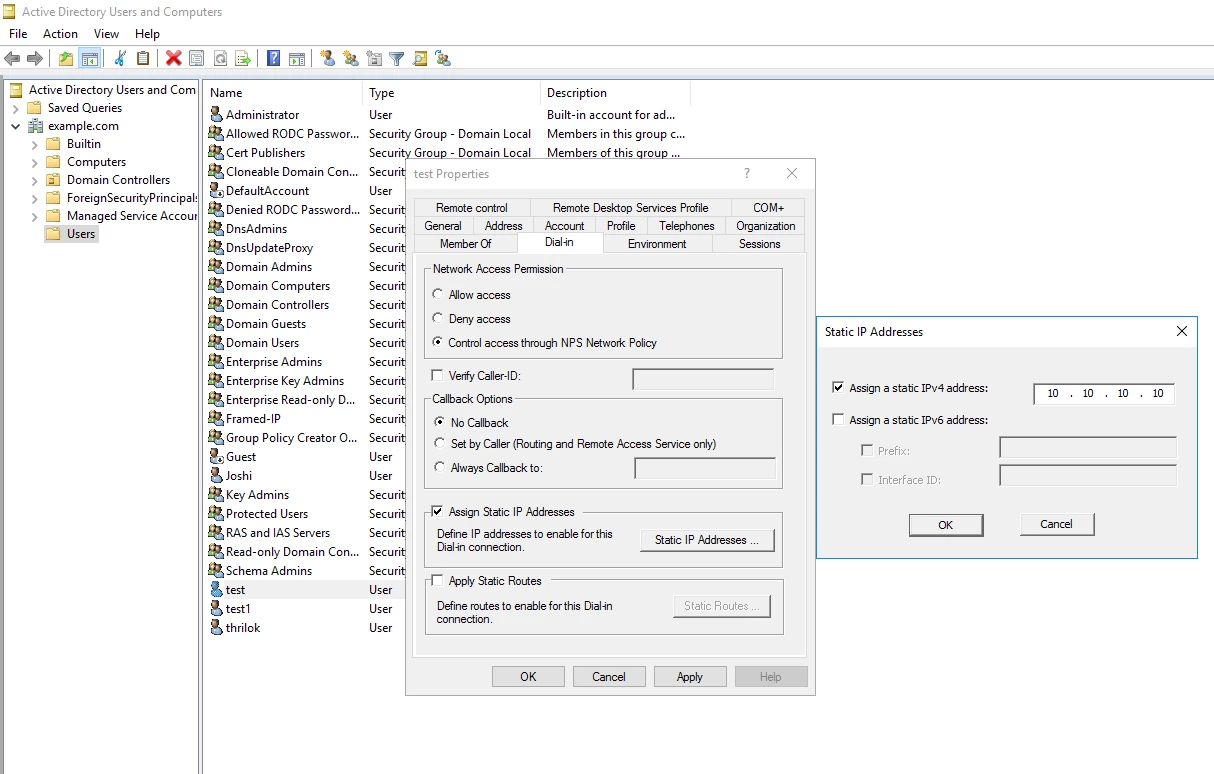This screenshot has height=774, width=1214.
Task: Click Apply in test Properties dialog
Action: click(x=690, y=677)
